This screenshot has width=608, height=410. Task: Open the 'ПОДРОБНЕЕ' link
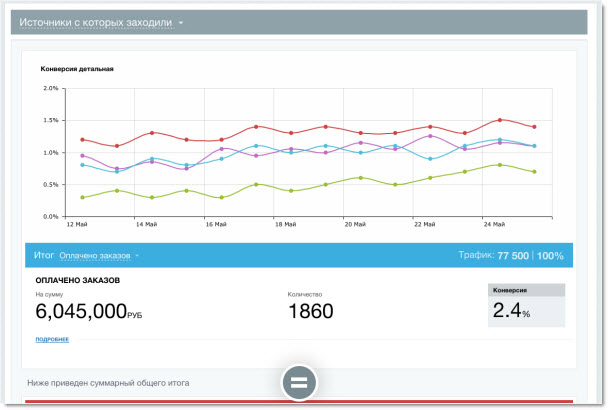(x=52, y=339)
